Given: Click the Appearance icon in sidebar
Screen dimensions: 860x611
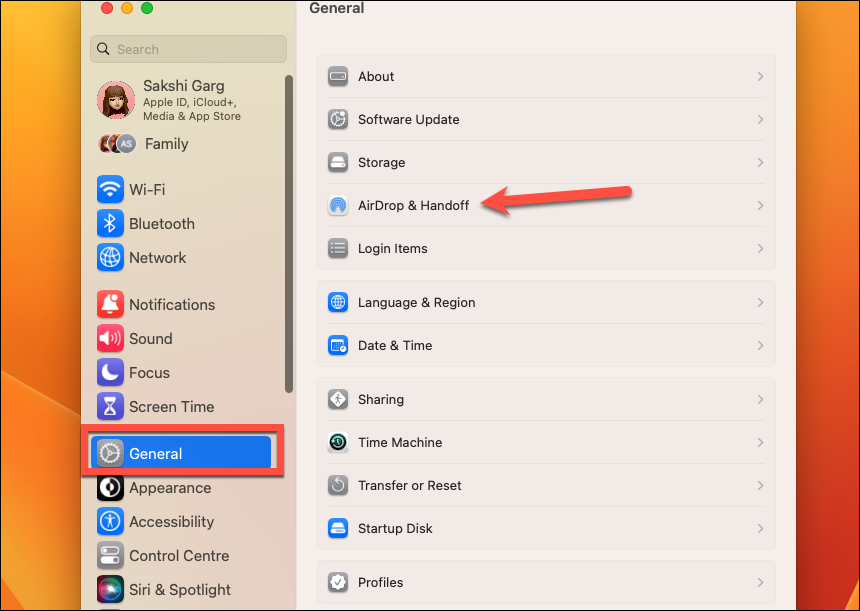Looking at the screenshot, I should [x=110, y=488].
